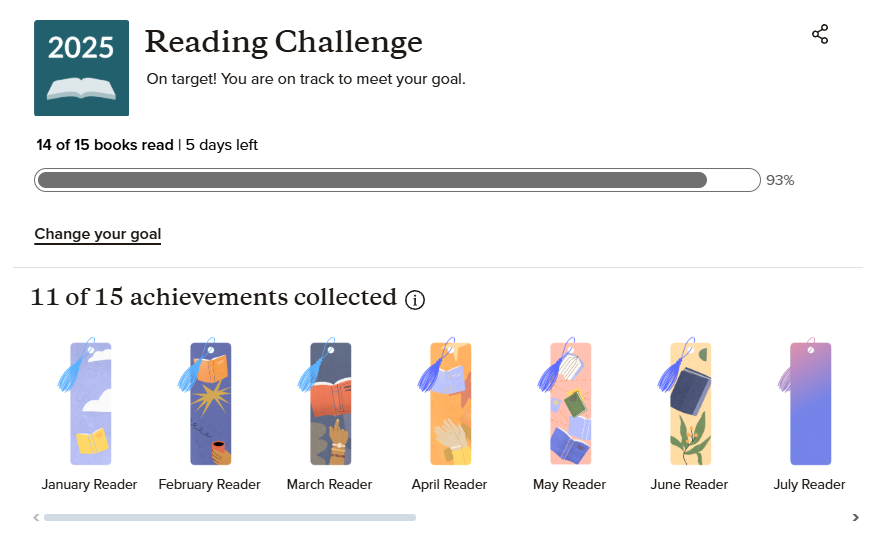Click the share icon
This screenshot has width=893, height=548.
tap(820, 35)
